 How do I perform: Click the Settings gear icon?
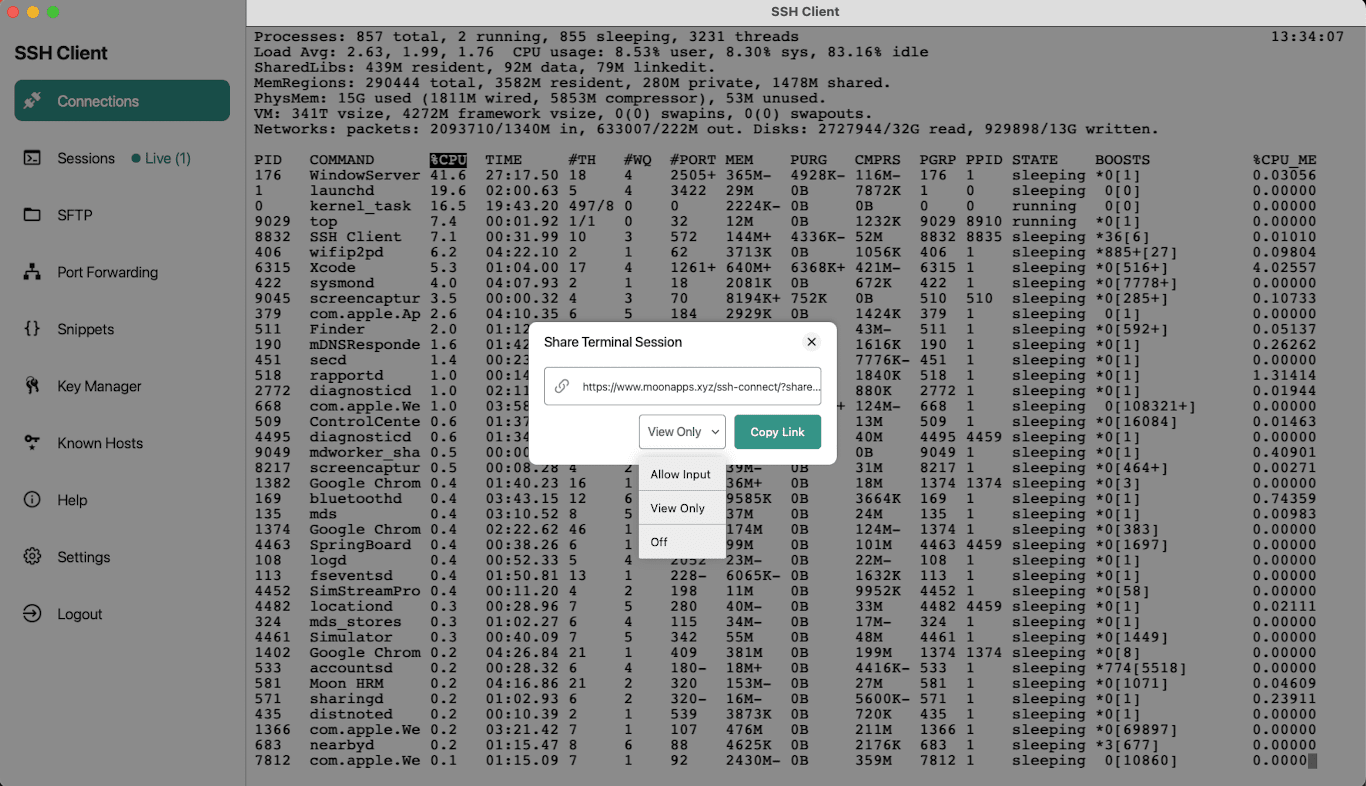tap(32, 557)
